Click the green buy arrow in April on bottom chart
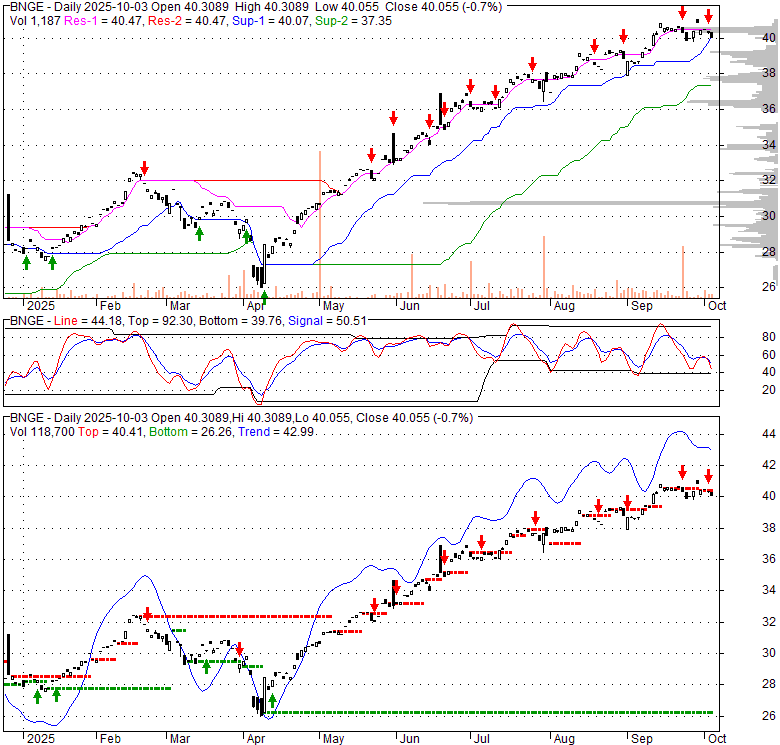Viewport: 780px width, 745px height. click(272, 701)
